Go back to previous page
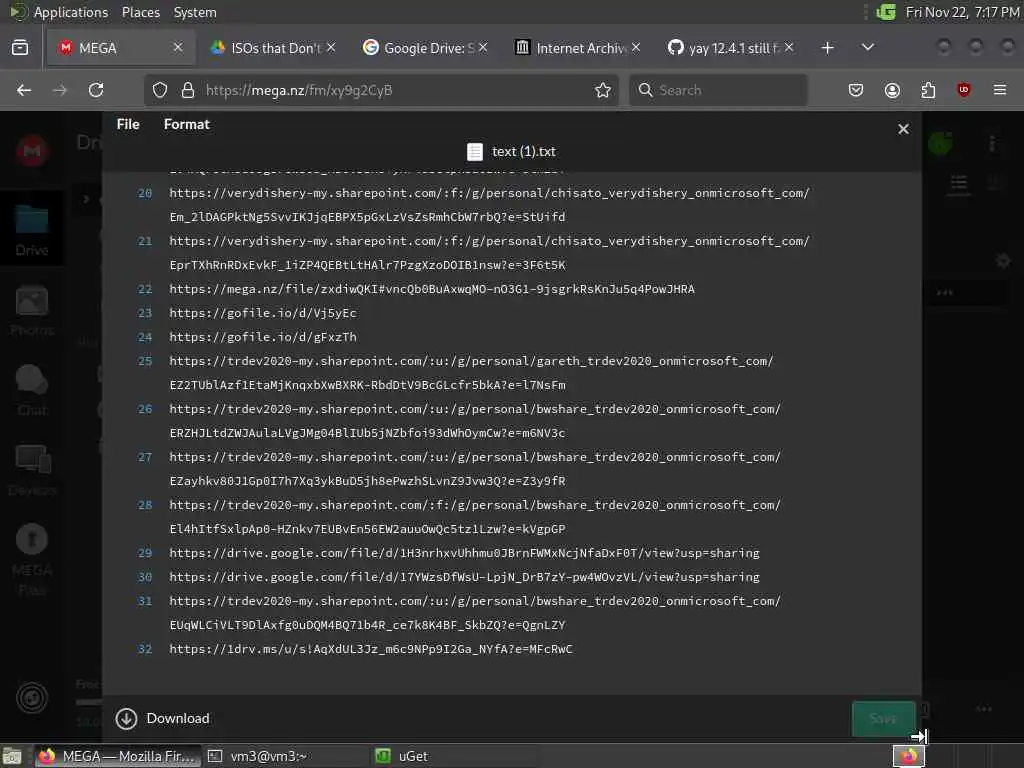The image size is (1024, 768). tap(24, 90)
